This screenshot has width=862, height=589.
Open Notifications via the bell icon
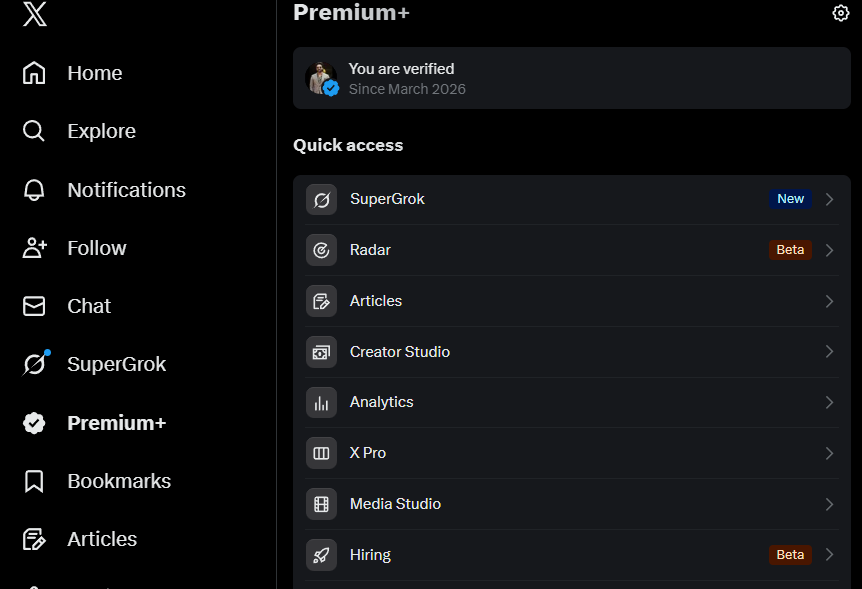point(34,190)
